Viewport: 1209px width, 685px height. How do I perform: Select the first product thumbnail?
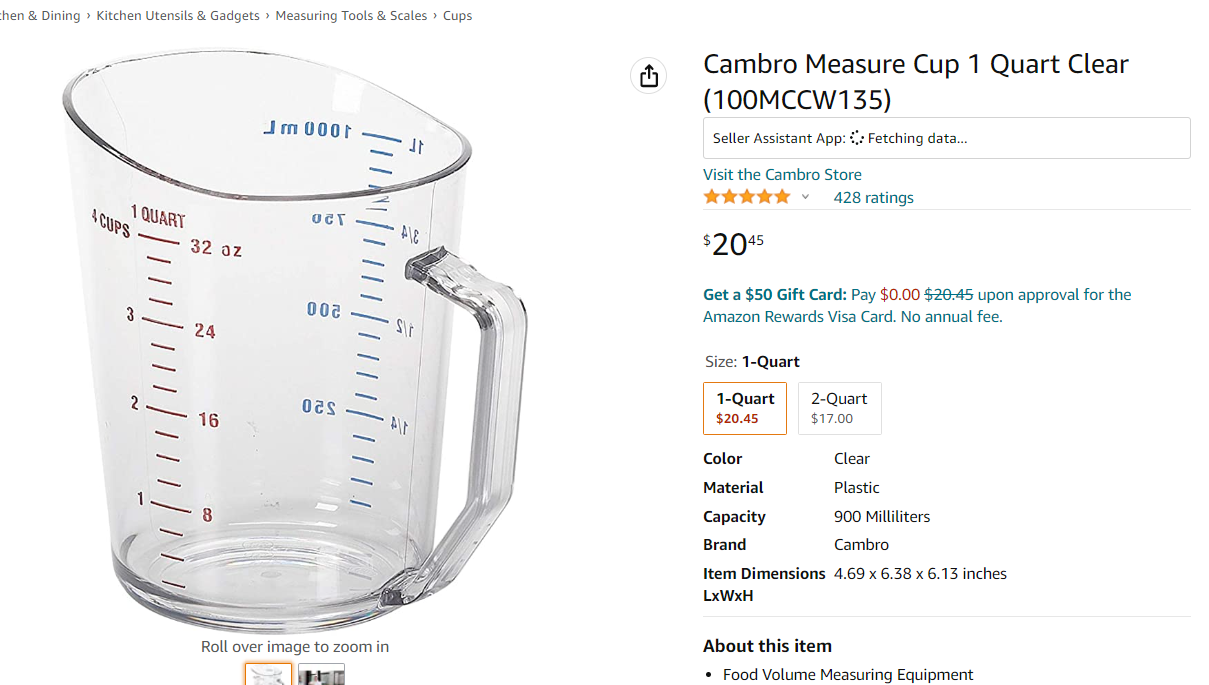coord(268,674)
